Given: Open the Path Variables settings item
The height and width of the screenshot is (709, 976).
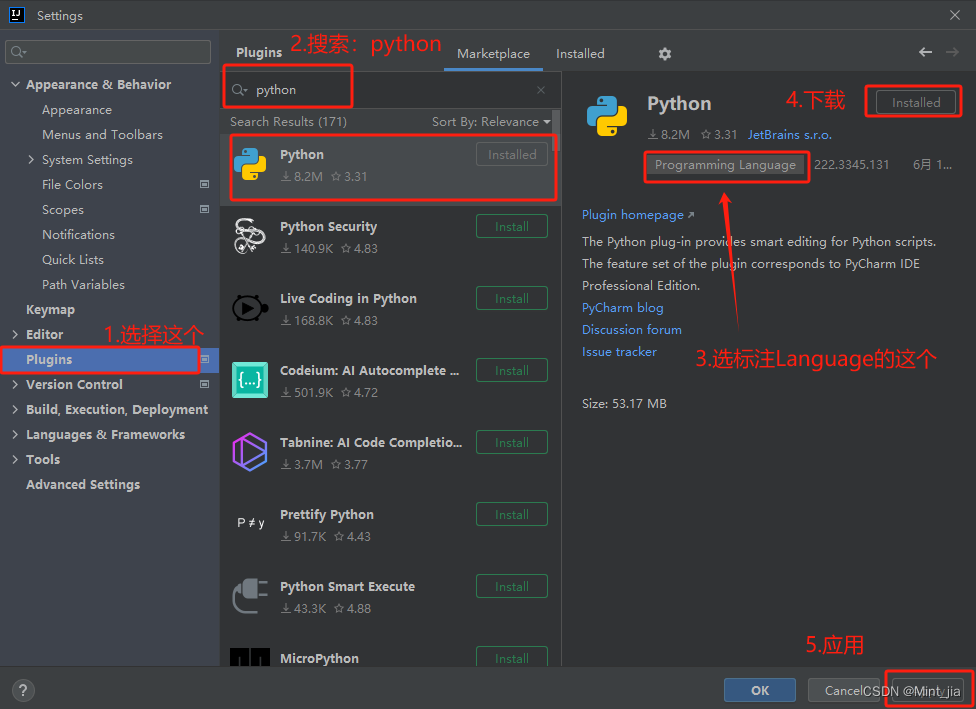Looking at the screenshot, I should coord(83,284).
